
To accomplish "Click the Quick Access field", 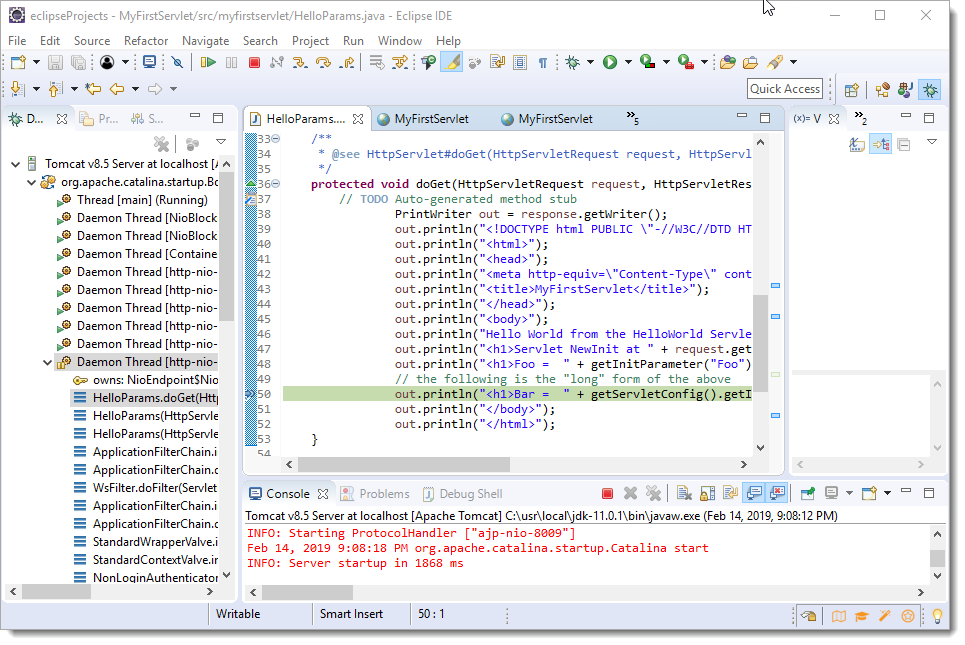I will pyautogui.click(x=785, y=89).
